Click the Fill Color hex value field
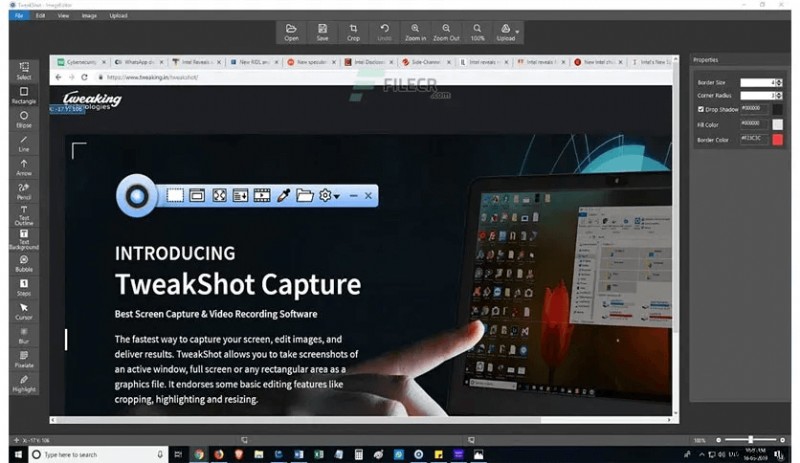This screenshot has height=463, width=800. click(755, 124)
